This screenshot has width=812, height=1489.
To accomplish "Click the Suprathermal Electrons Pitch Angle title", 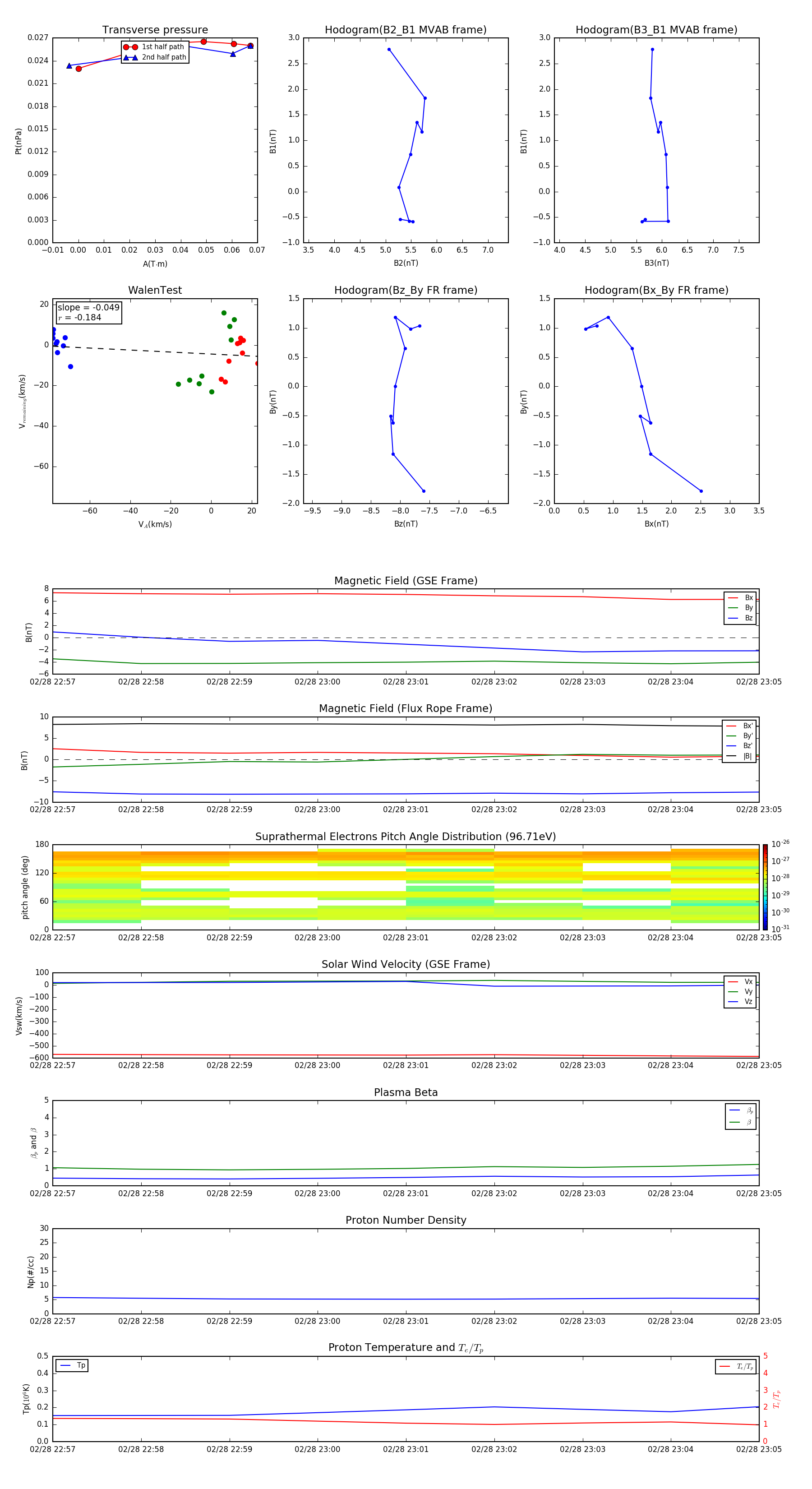I will point(406,837).
